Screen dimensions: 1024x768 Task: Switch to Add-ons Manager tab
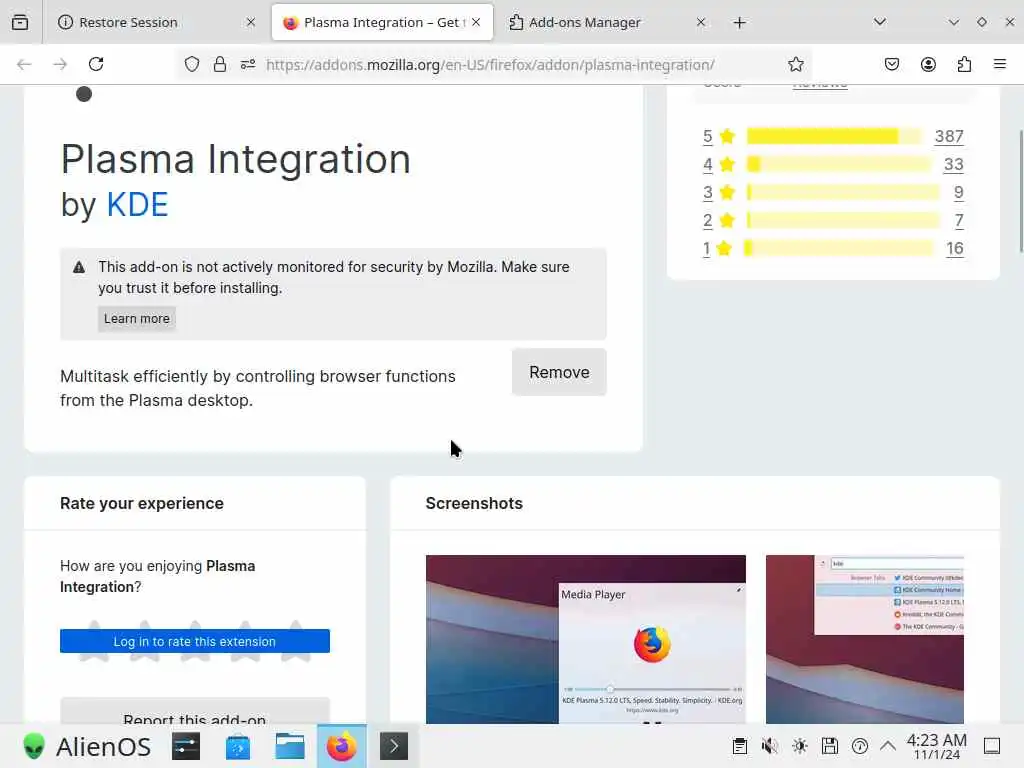tap(607, 22)
